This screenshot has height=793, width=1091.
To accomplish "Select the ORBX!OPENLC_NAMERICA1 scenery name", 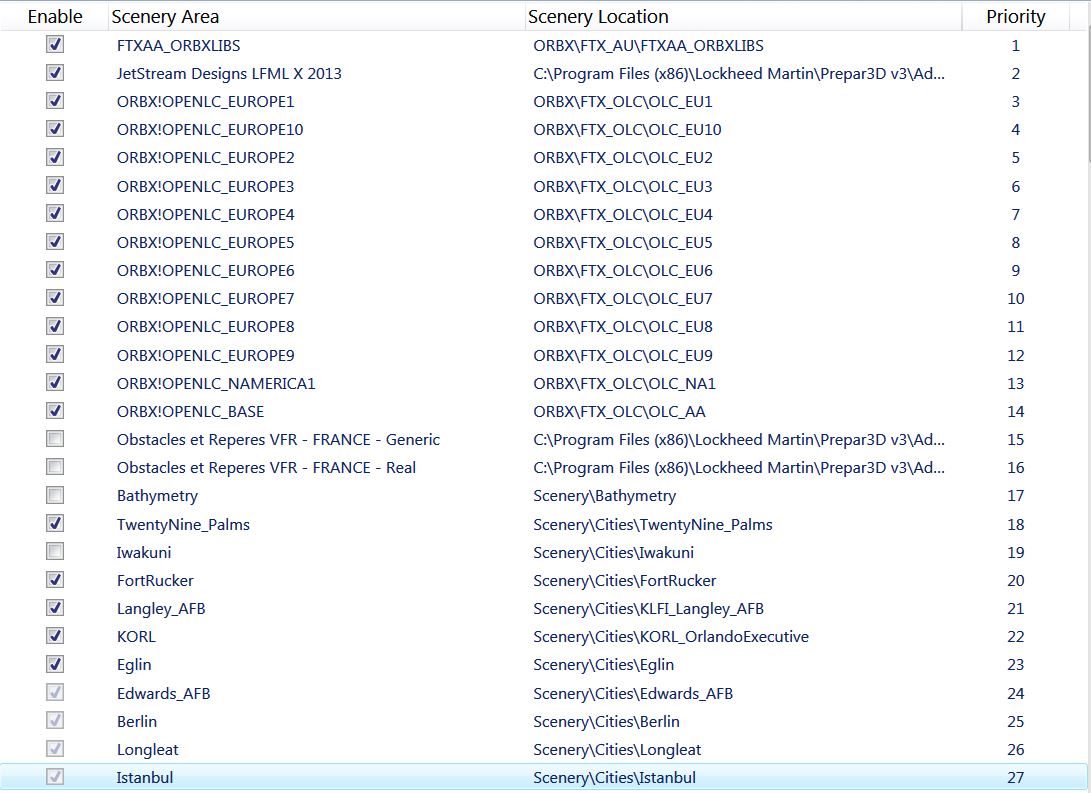I will pos(216,383).
